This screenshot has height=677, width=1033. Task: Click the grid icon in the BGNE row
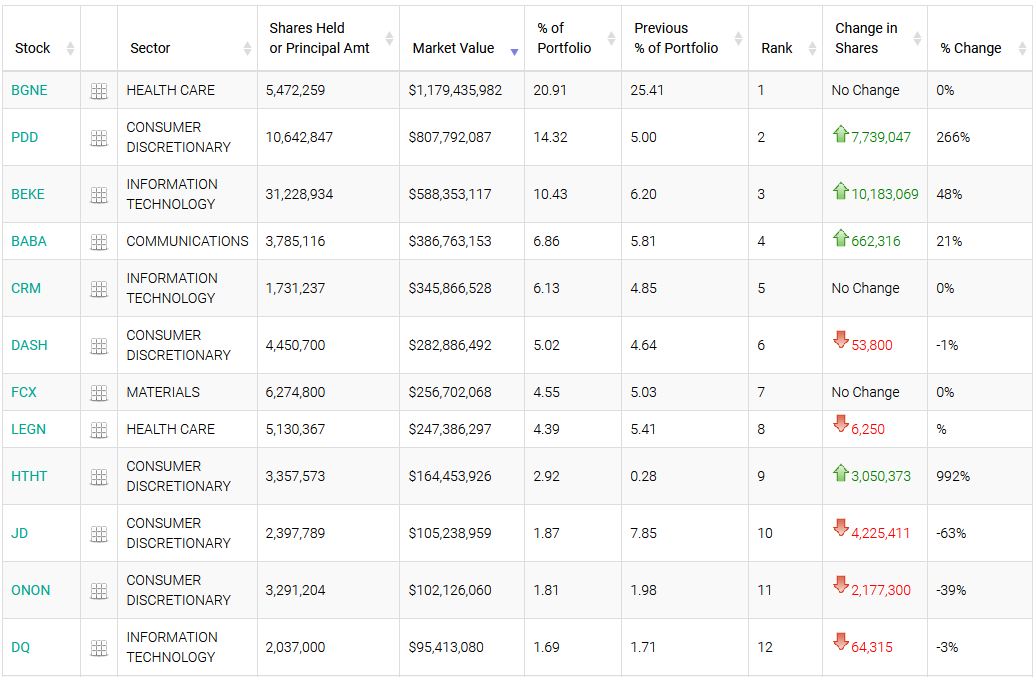click(x=99, y=91)
